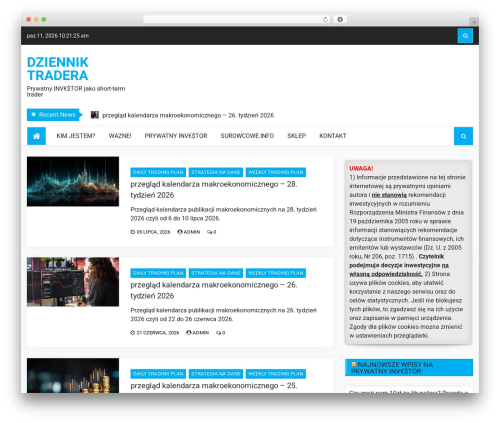Open the ticker headline about 26. tydzień 2026
This screenshot has width=500, height=423.
coord(188,115)
